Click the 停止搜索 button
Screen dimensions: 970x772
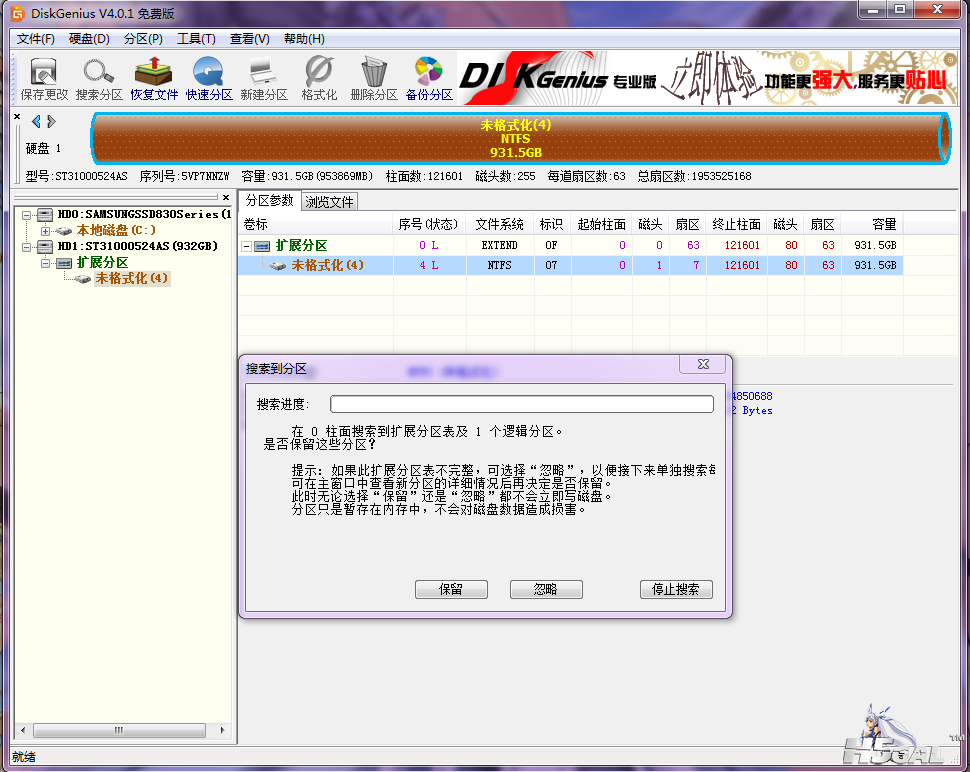pyautogui.click(x=676, y=589)
